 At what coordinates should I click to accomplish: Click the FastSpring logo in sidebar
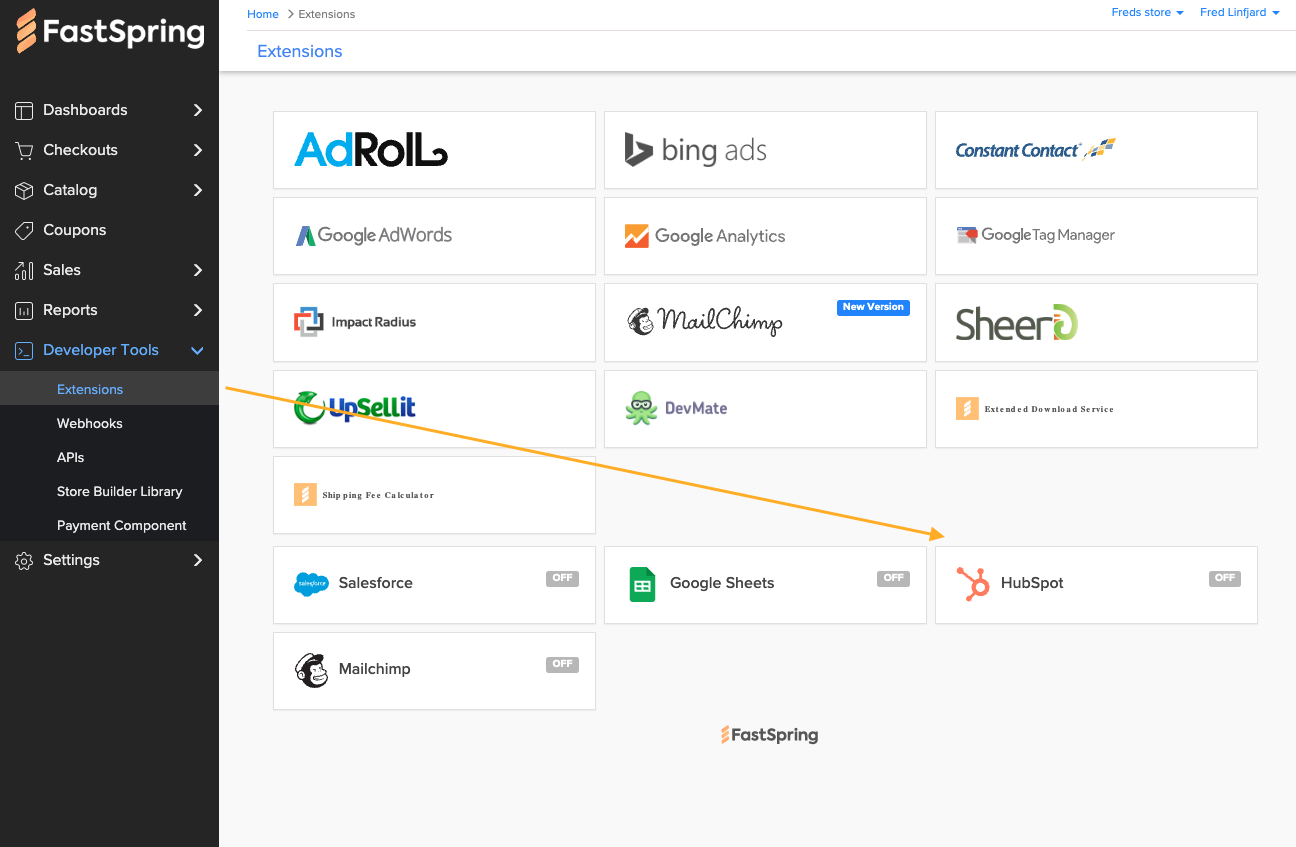111,32
